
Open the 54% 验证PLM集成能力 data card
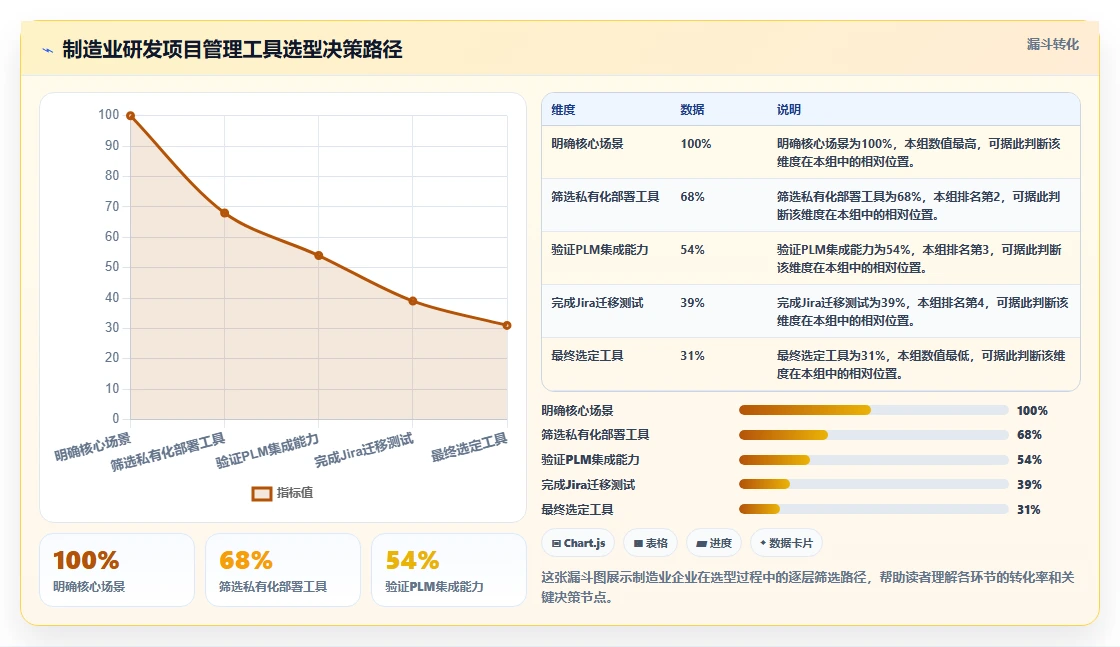(449, 570)
